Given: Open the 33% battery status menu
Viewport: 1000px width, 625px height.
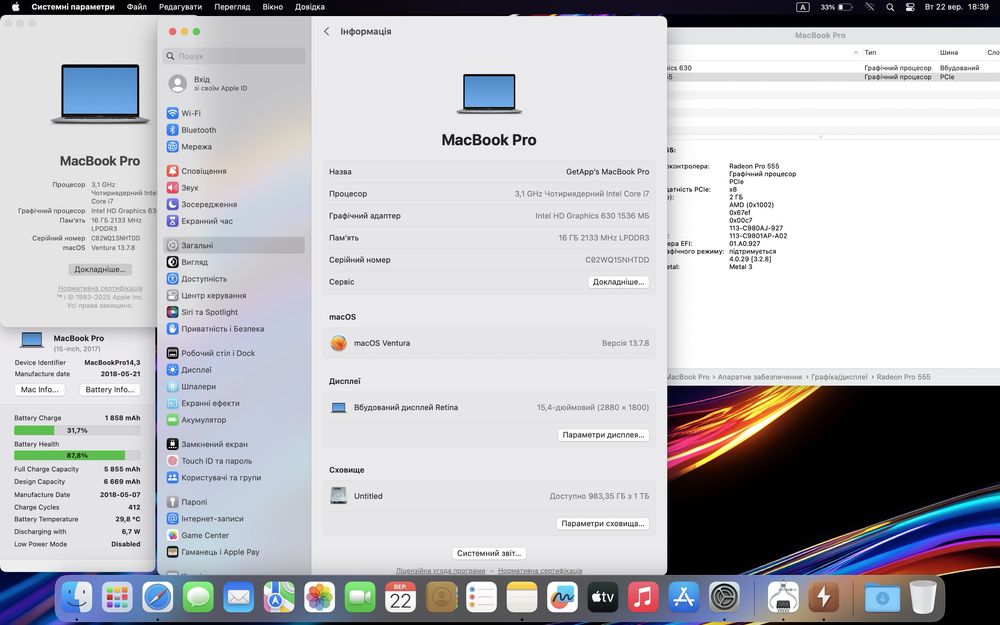Looking at the screenshot, I should tap(836, 7).
